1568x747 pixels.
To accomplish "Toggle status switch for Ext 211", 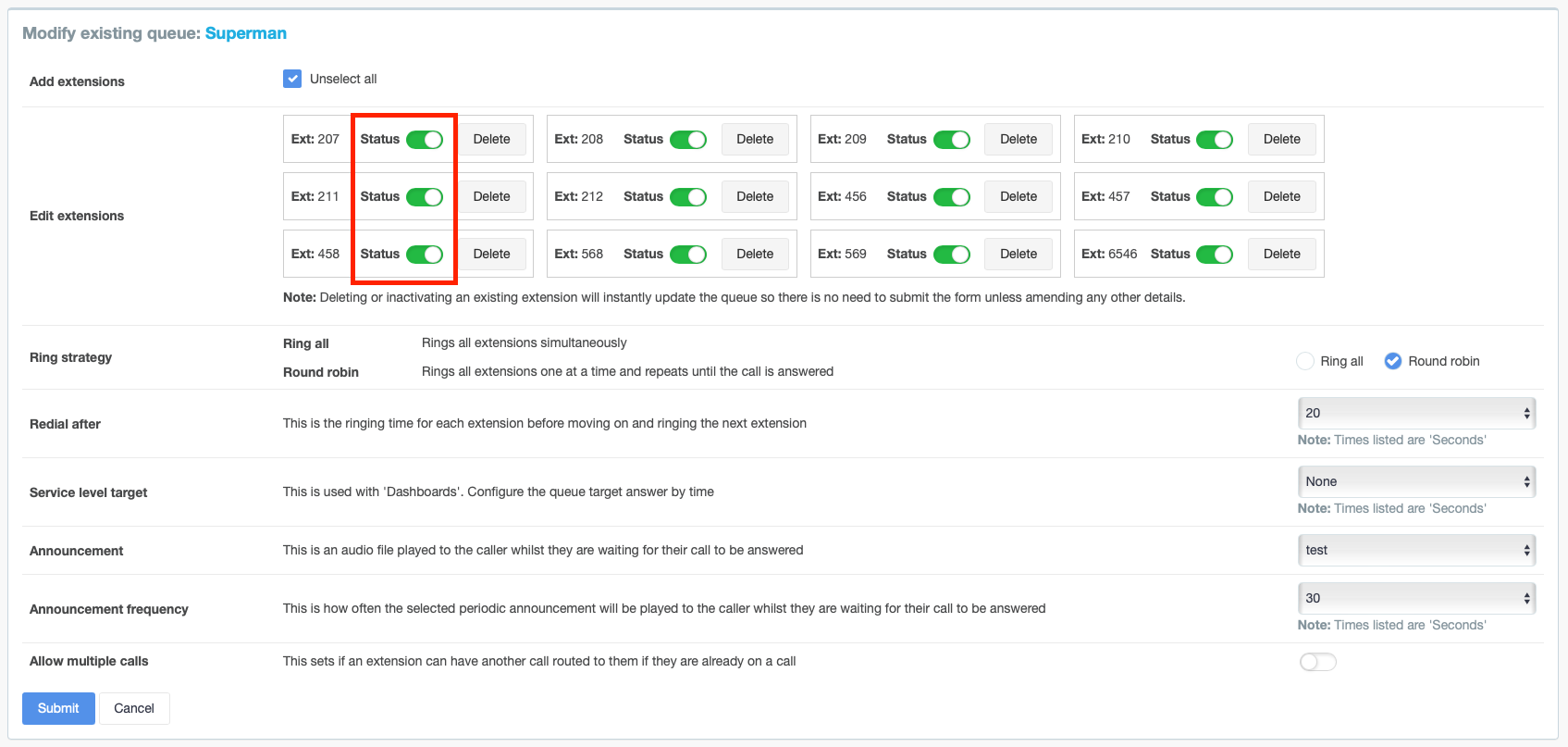I will [x=425, y=197].
